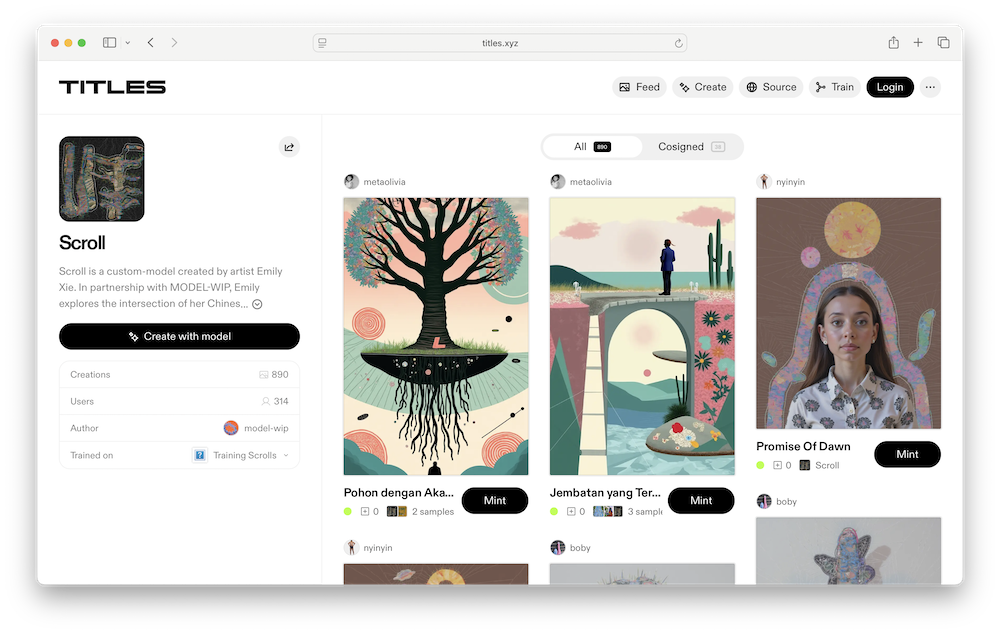The width and height of the screenshot is (1000, 634).
Task: Open the more options ellipsis menu
Action: (x=930, y=87)
